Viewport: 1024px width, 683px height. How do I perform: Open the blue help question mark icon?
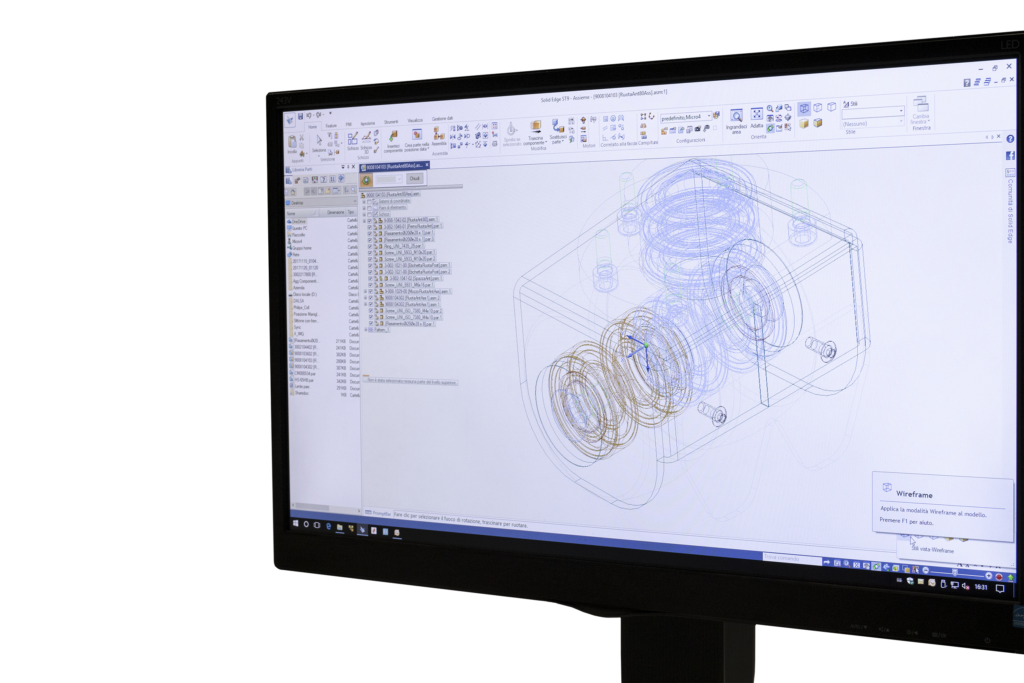(1010, 139)
